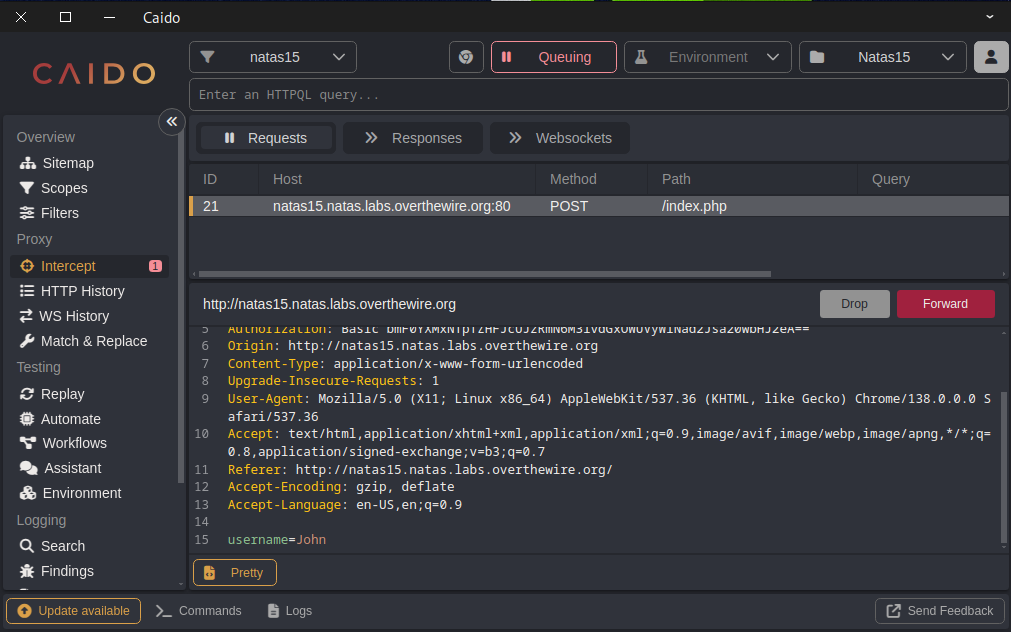Open the Match & Replace tool
Screen dimensions: 1011x632
(x=93, y=341)
